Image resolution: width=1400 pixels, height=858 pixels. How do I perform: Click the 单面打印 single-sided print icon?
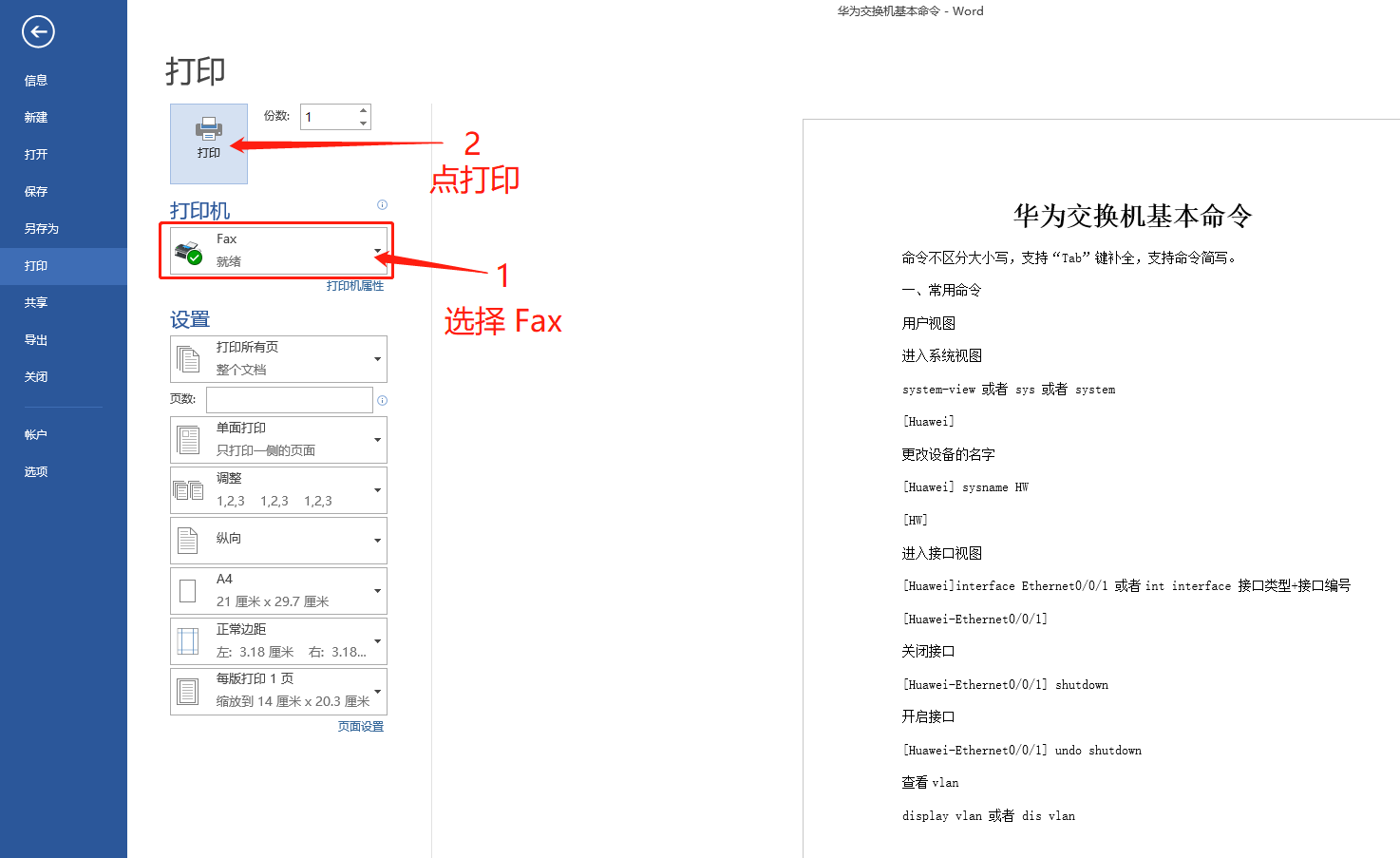tap(189, 438)
